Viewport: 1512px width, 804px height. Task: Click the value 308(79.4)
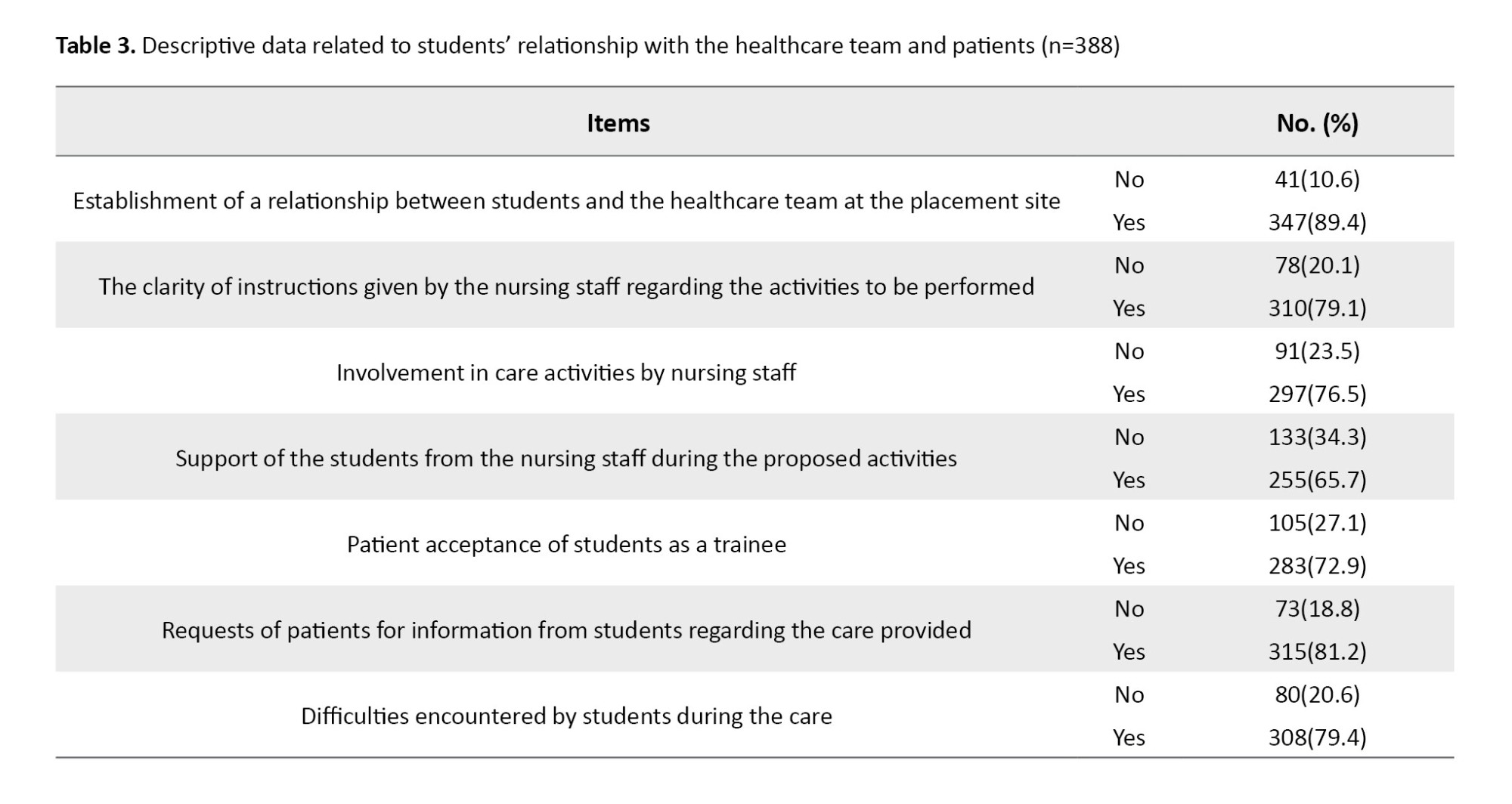tap(1317, 738)
